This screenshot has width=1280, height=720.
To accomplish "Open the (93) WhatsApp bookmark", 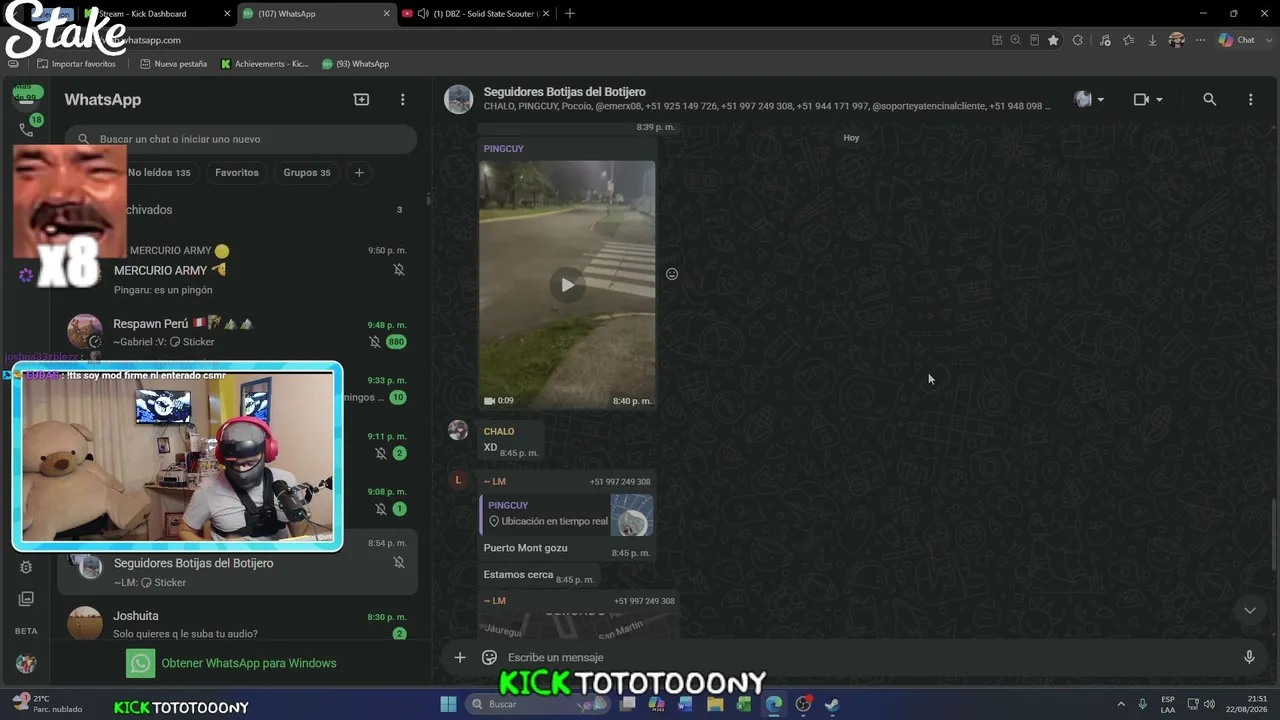I will [355, 64].
